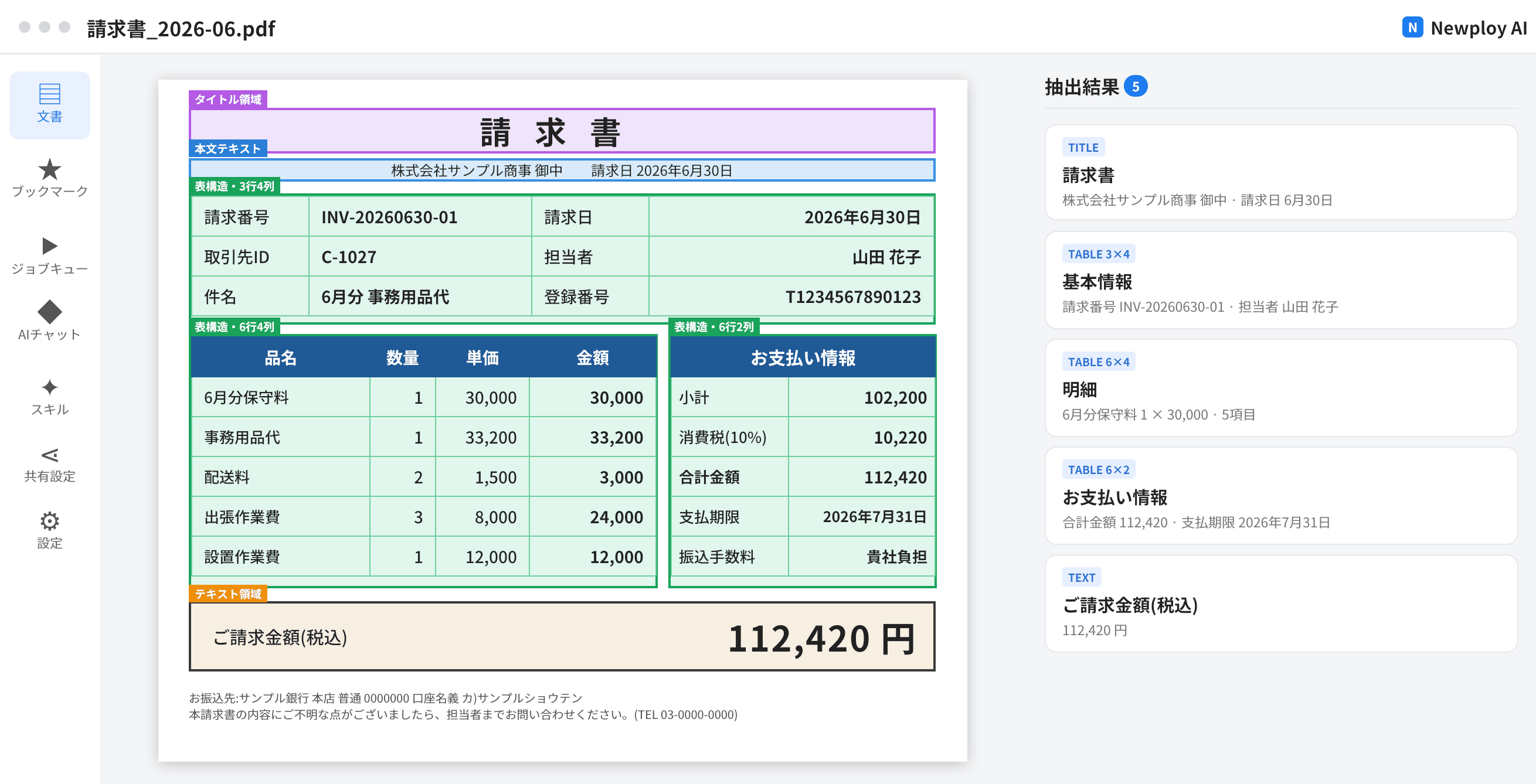Click the 抽出結果 count badge 5
The width and height of the screenshot is (1536, 784).
(x=1136, y=86)
